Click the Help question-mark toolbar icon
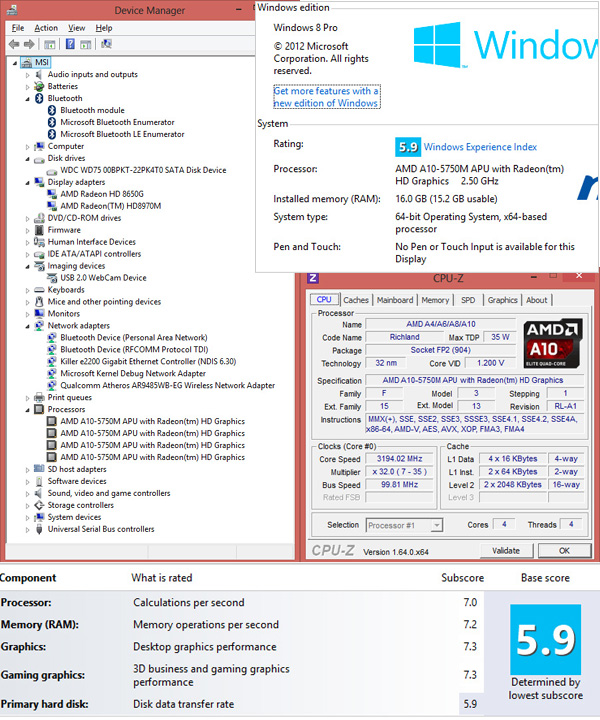Image resolution: width=600 pixels, height=720 pixels. point(70,44)
